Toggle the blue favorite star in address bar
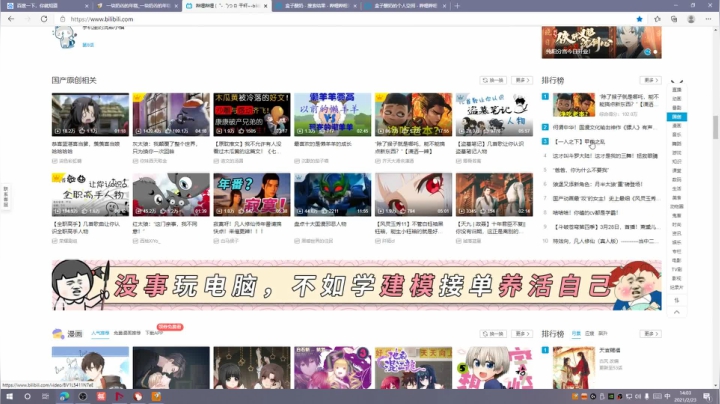This screenshot has width=720, height=404. click(x=639, y=19)
